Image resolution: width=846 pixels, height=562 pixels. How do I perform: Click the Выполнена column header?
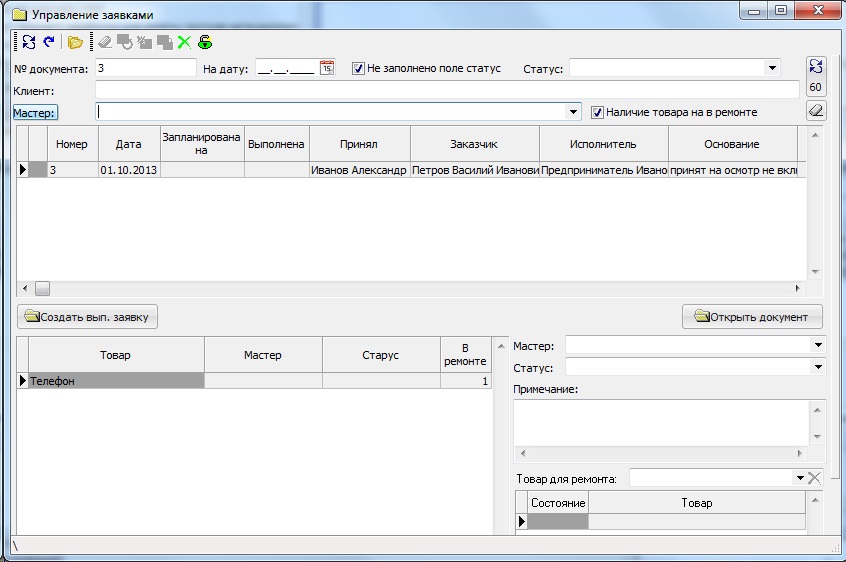point(277,144)
